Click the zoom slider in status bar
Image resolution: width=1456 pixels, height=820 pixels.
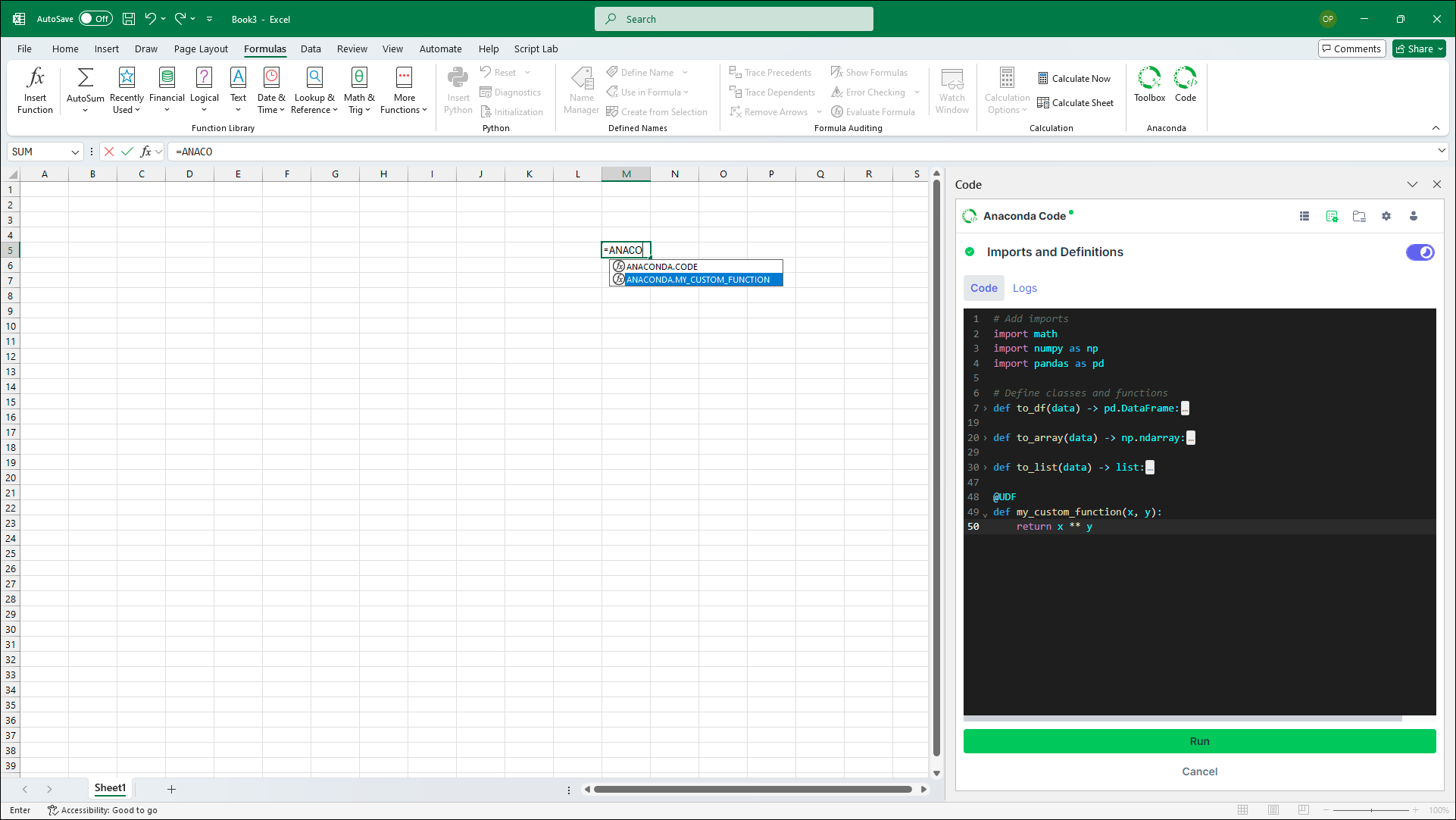point(1371,810)
